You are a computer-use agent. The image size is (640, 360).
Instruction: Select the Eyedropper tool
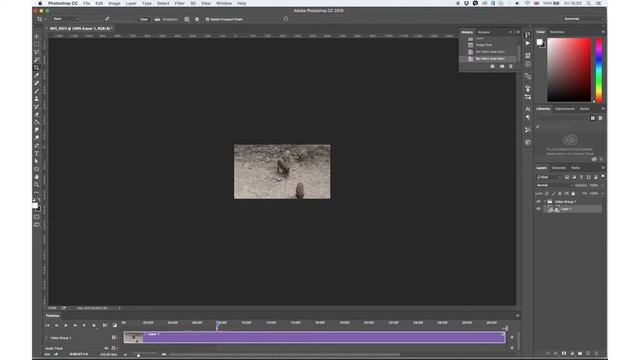[x=37, y=75]
